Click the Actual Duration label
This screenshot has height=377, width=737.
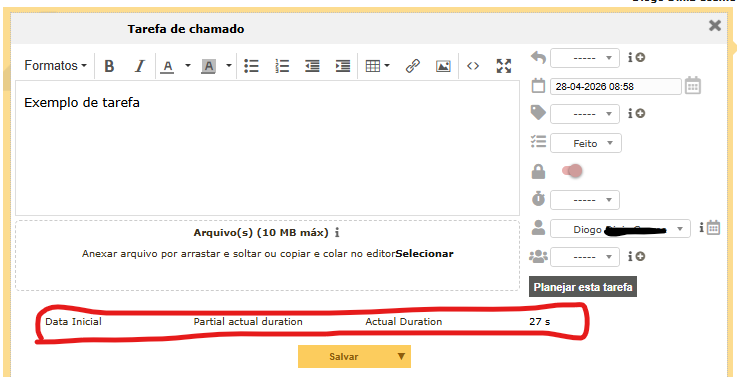[x=404, y=322]
